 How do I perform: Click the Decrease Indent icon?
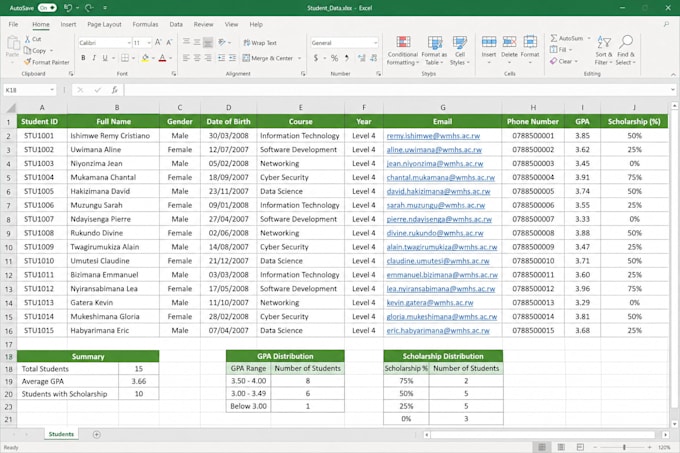(221, 58)
